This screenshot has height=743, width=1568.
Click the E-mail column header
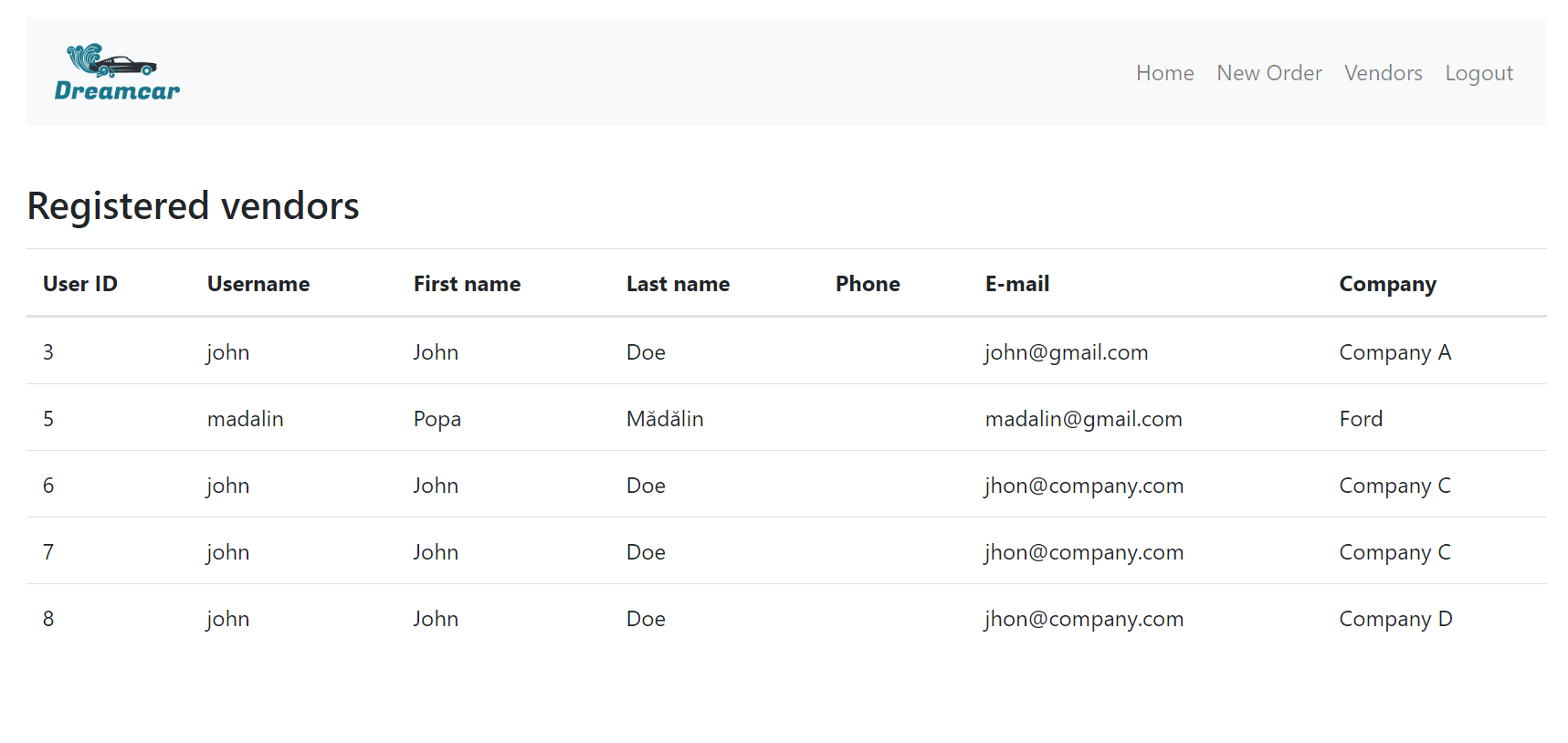click(1017, 284)
